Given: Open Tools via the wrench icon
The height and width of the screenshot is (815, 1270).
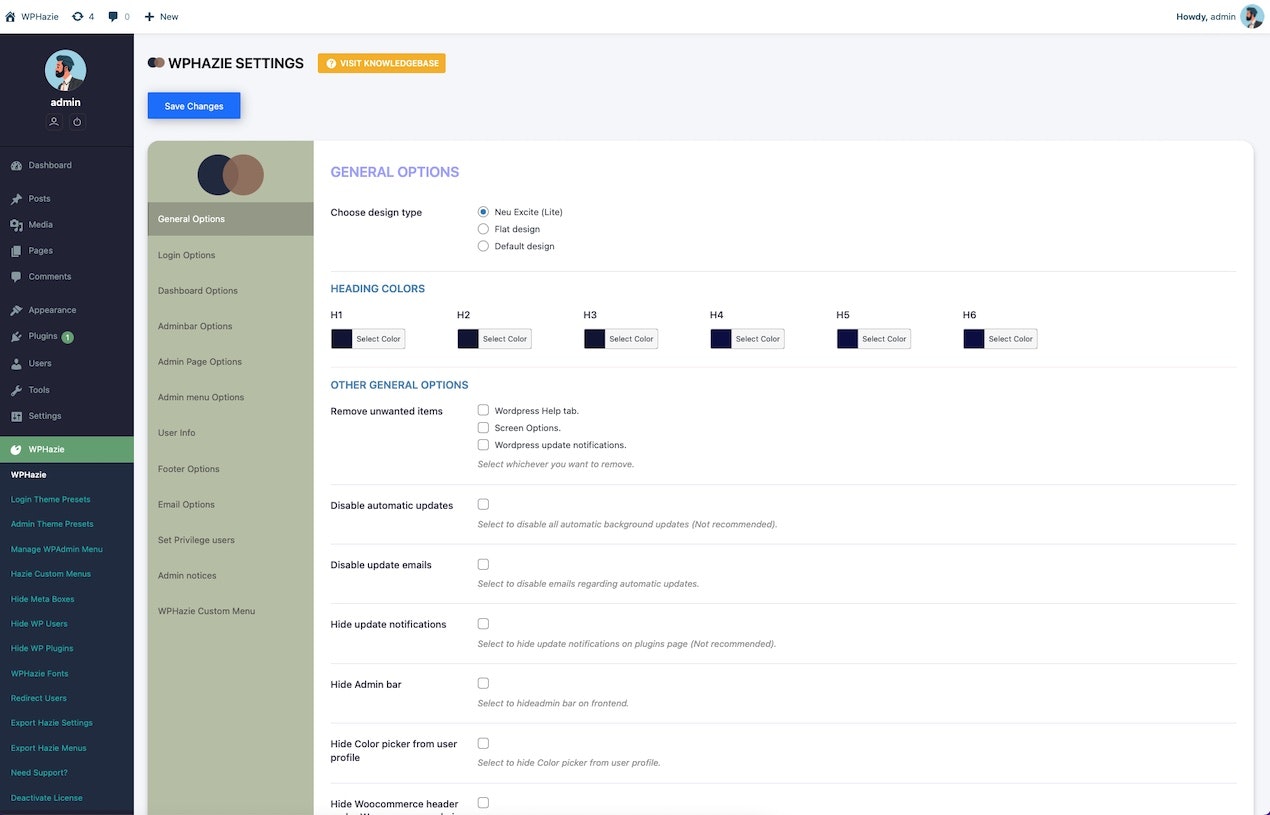Looking at the screenshot, I should [16, 390].
